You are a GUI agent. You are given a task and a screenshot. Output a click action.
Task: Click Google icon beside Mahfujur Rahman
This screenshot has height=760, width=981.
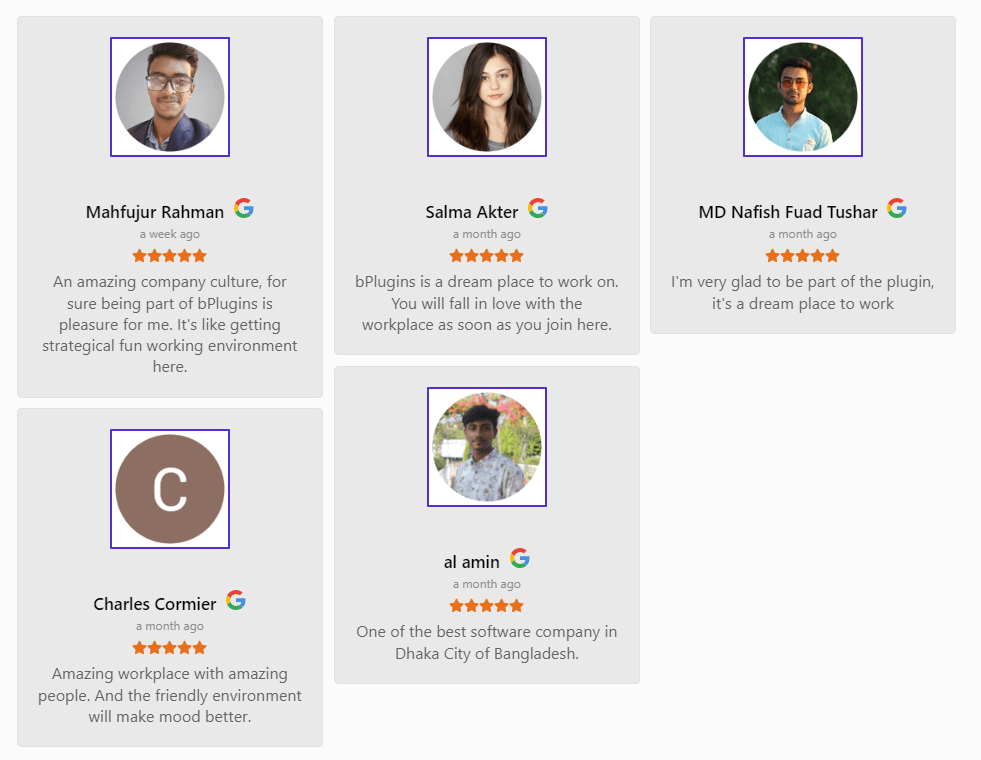coord(244,208)
